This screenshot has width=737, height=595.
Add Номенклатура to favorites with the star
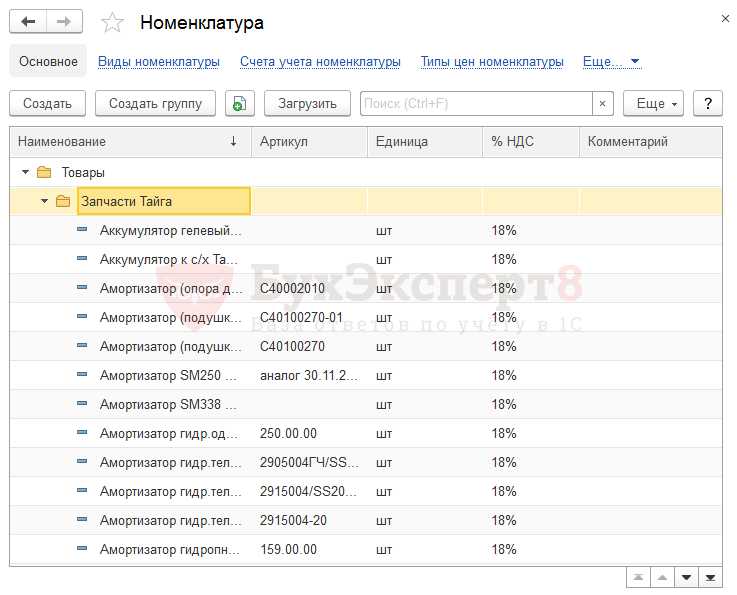point(112,23)
